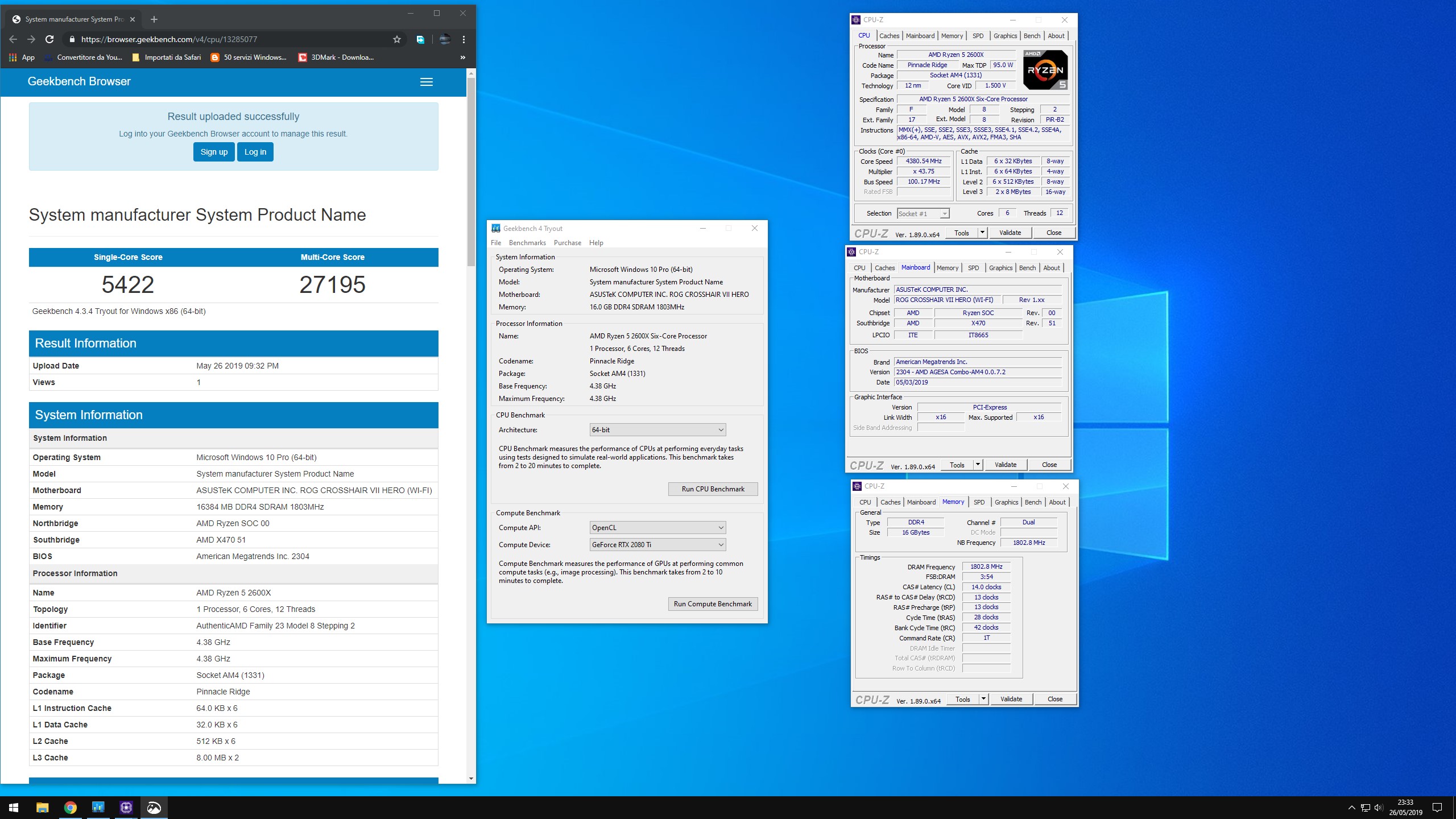Show hidden system tray icons
Viewport: 1456px width, 819px height.
click(1351, 808)
